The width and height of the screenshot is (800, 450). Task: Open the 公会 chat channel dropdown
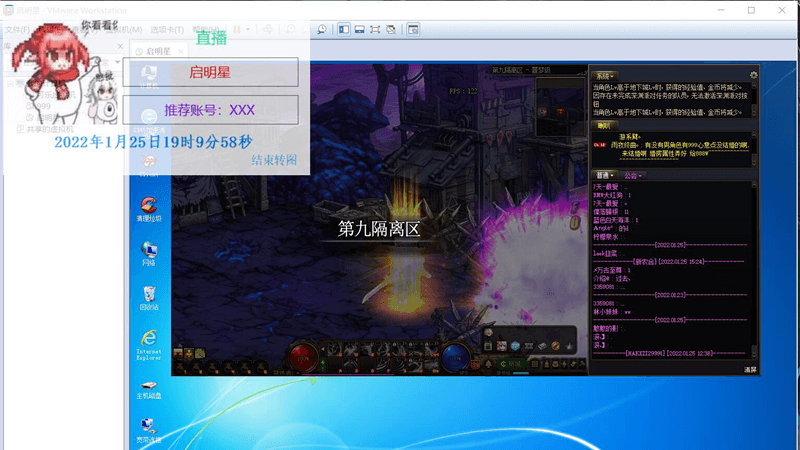click(633, 176)
